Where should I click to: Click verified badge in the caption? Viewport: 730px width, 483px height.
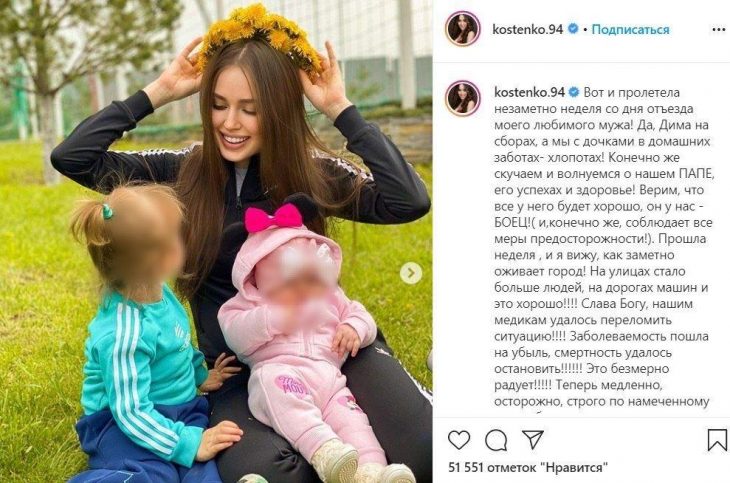(x=574, y=92)
